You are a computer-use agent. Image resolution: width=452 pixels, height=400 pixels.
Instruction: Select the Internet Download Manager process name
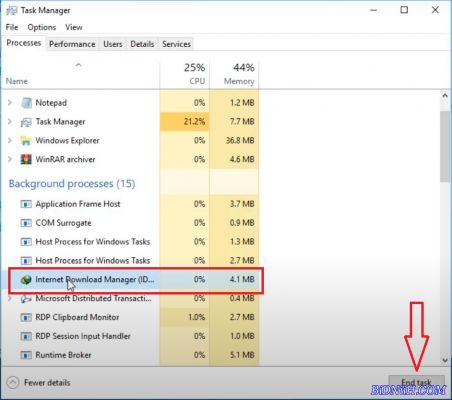pos(95,280)
